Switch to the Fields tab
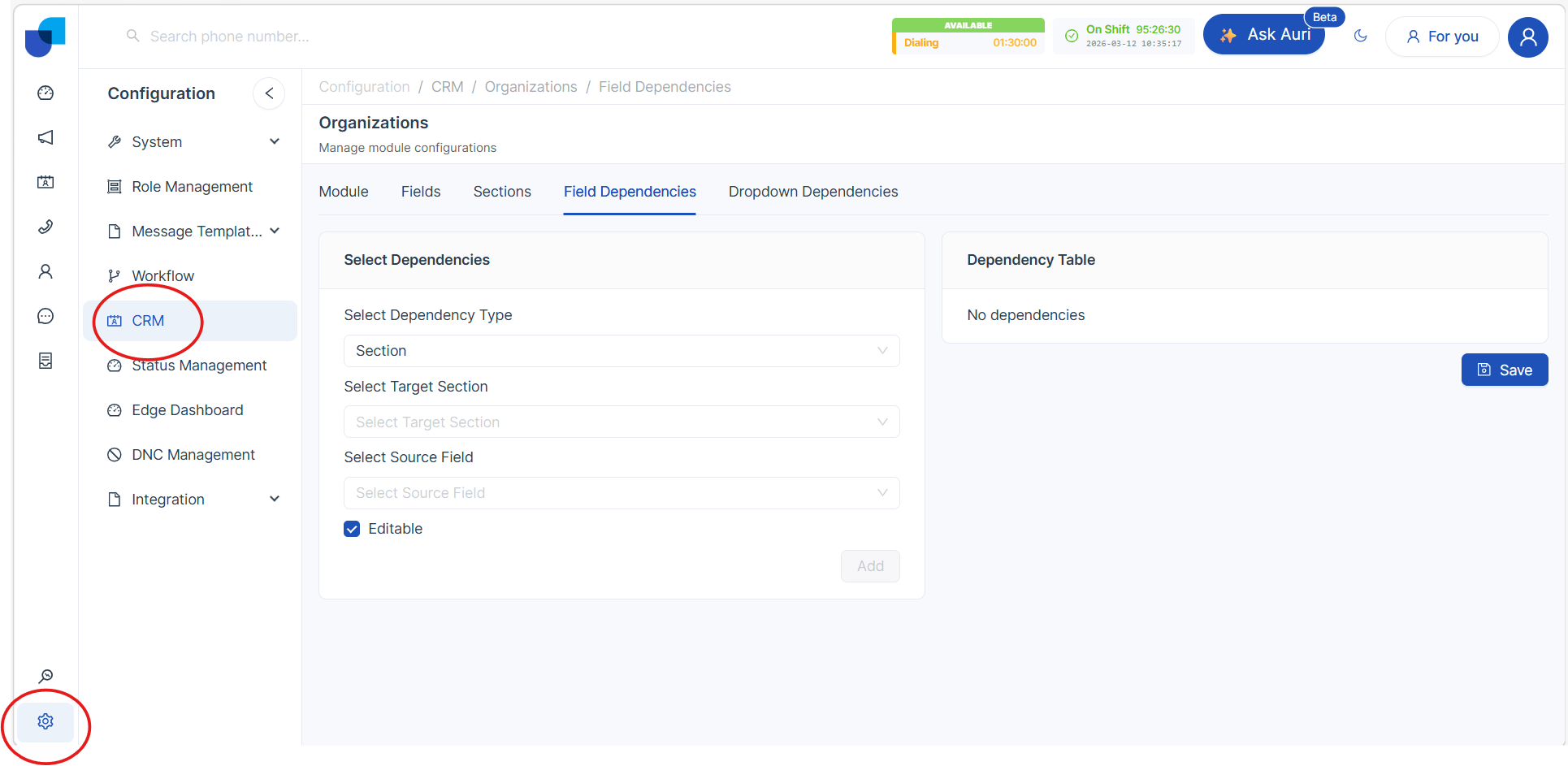This screenshot has width=1568, height=766. pyautogui.click(x=421, y=192)
